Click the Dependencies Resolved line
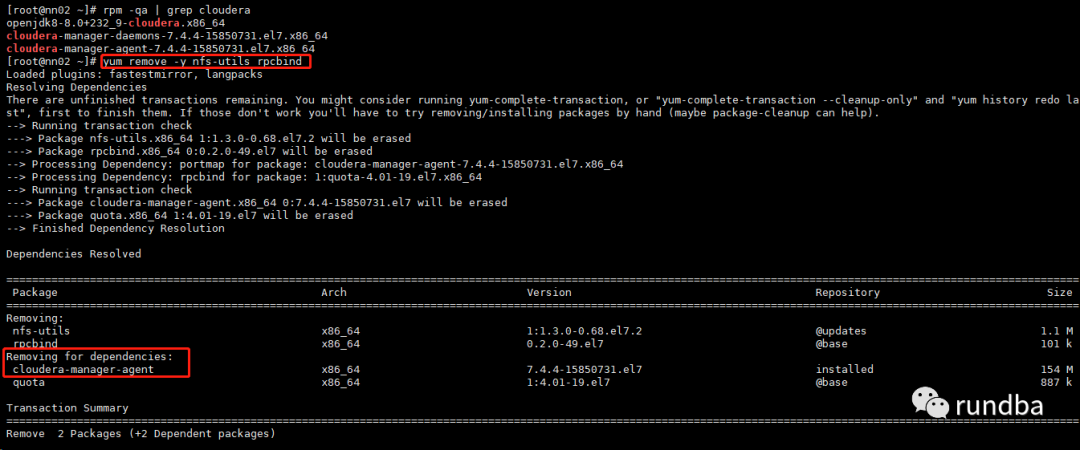Viewport: 1080px width, 450px height. tap(73, 253)
